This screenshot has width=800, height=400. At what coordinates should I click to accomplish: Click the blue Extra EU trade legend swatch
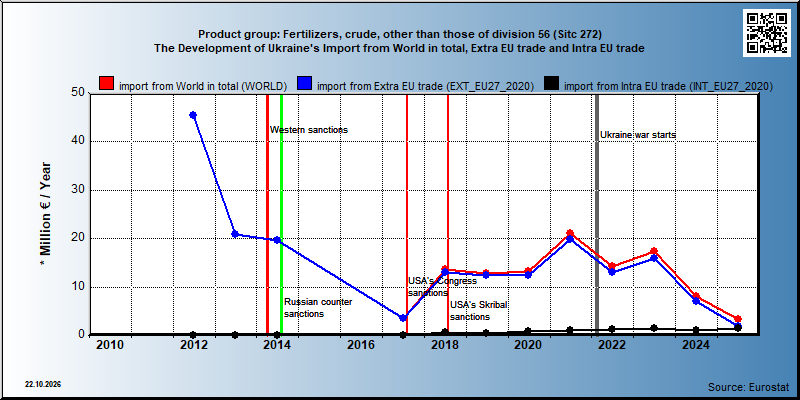coord(305,84)
